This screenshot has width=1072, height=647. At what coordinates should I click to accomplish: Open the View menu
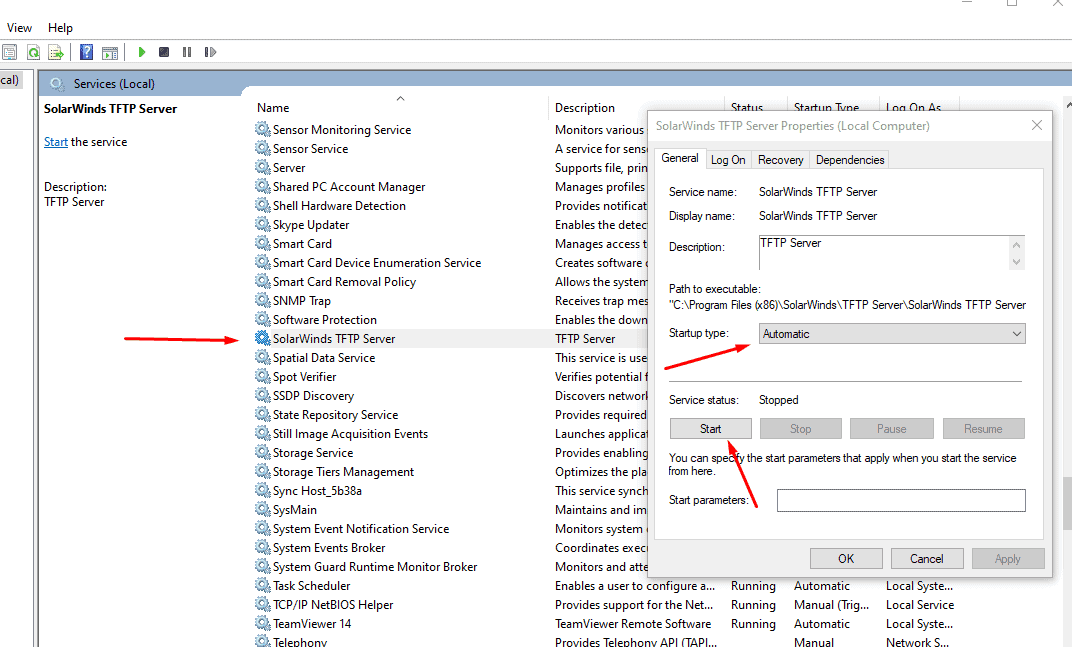pyautogui.click(x=19, y=27)
